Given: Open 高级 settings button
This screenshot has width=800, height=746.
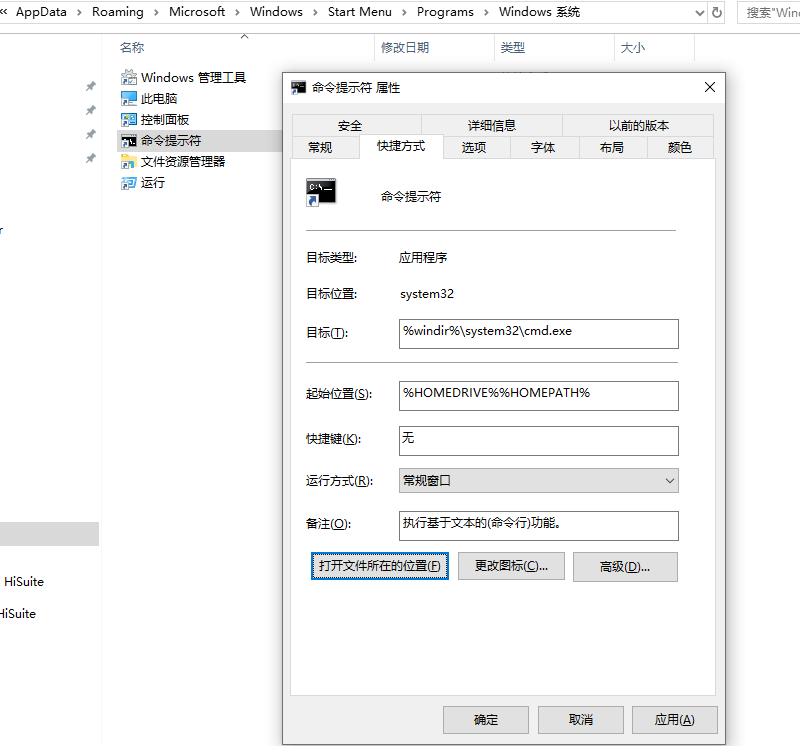Looking at the screenshot, I should pyautogui.click(x=625, y=566).
